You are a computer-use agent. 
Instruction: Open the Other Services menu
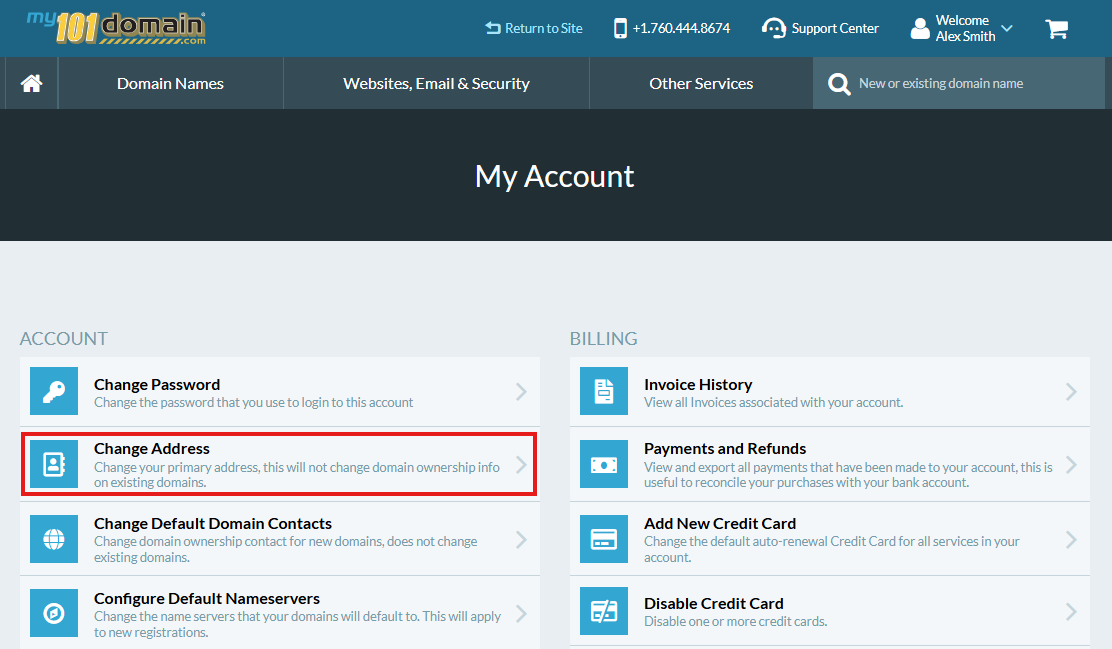(701, 83)
